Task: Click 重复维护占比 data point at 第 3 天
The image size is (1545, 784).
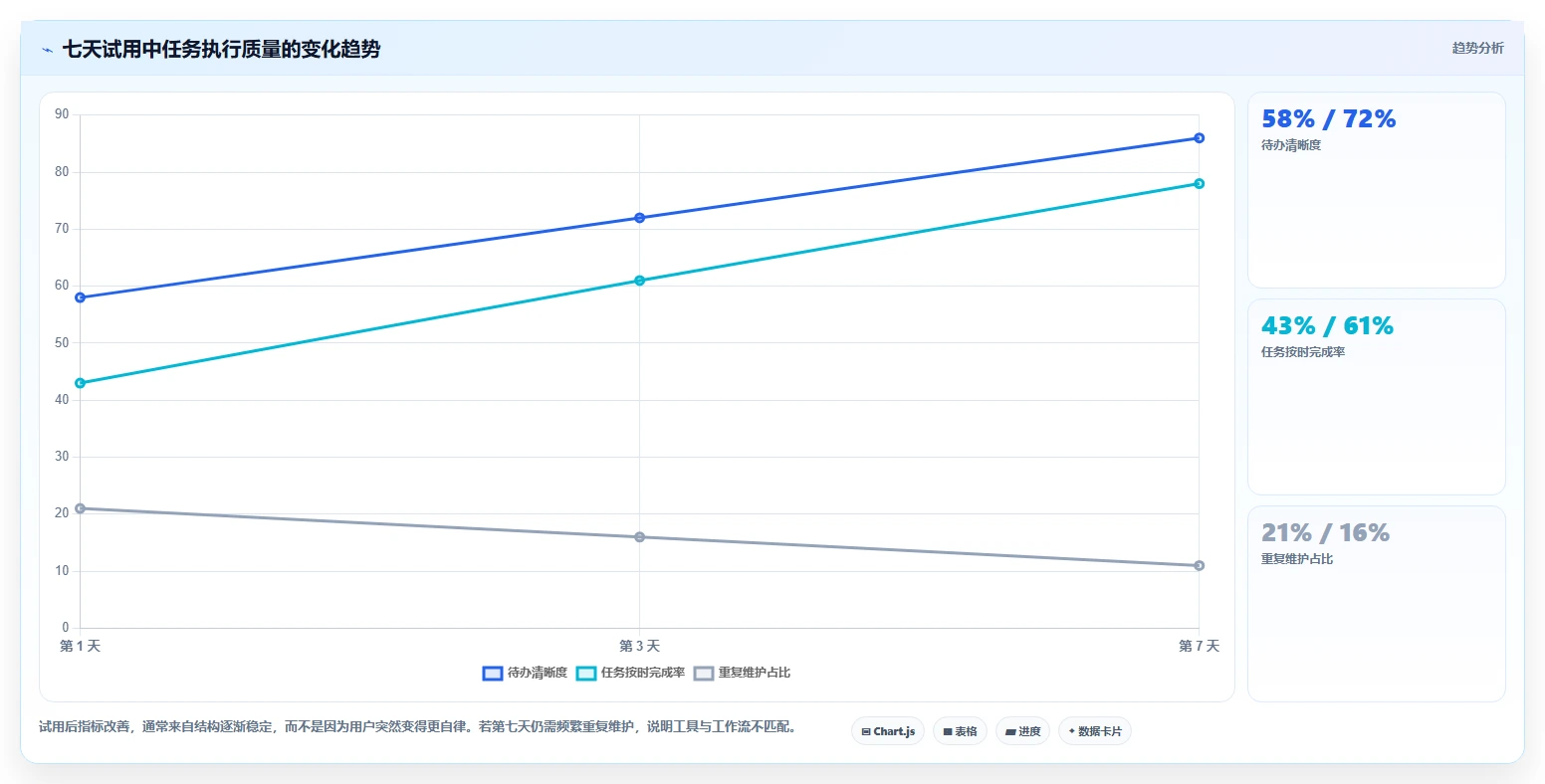Action: (x=640, y=537)
